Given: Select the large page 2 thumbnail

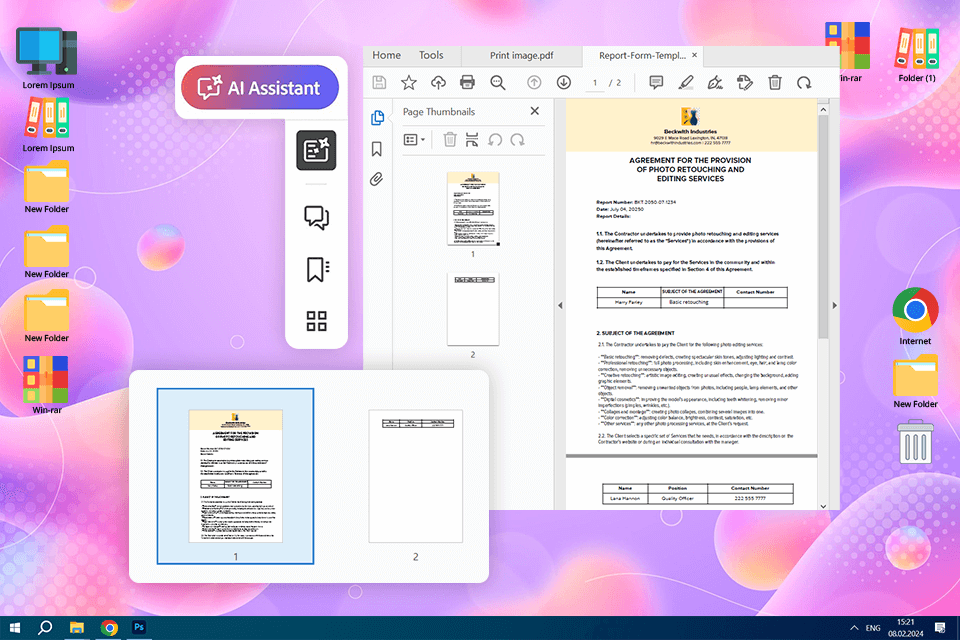Looking at the screenshot, I should coord(415,476).
